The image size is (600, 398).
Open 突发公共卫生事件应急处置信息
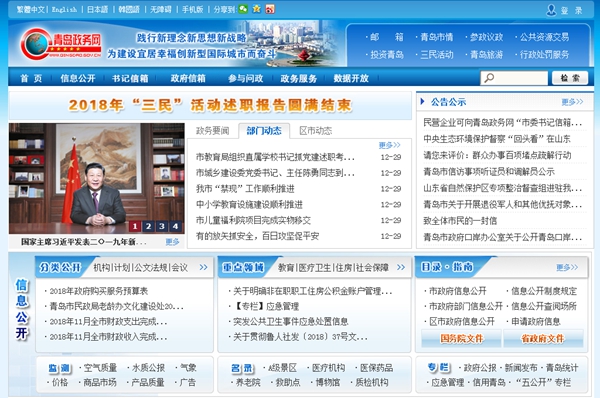[x=291, y=322]
